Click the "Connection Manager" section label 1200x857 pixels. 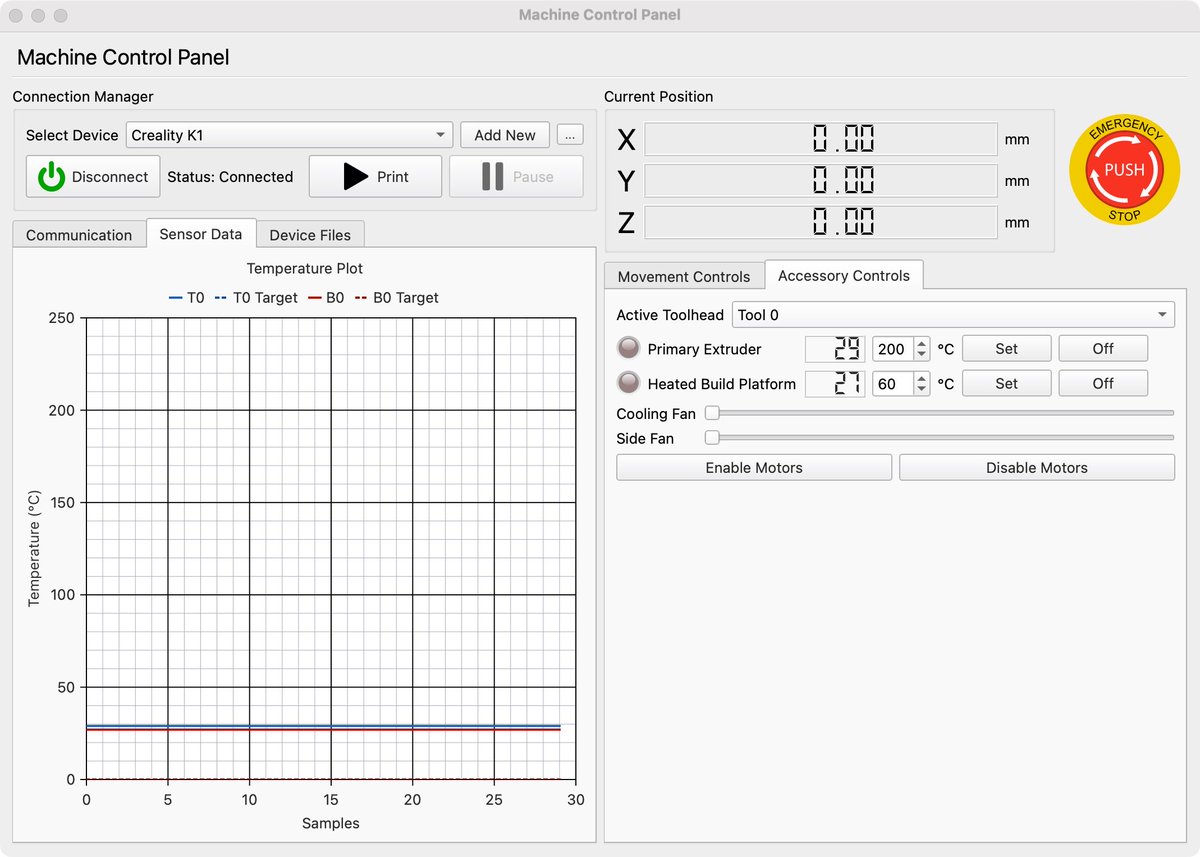83,97
